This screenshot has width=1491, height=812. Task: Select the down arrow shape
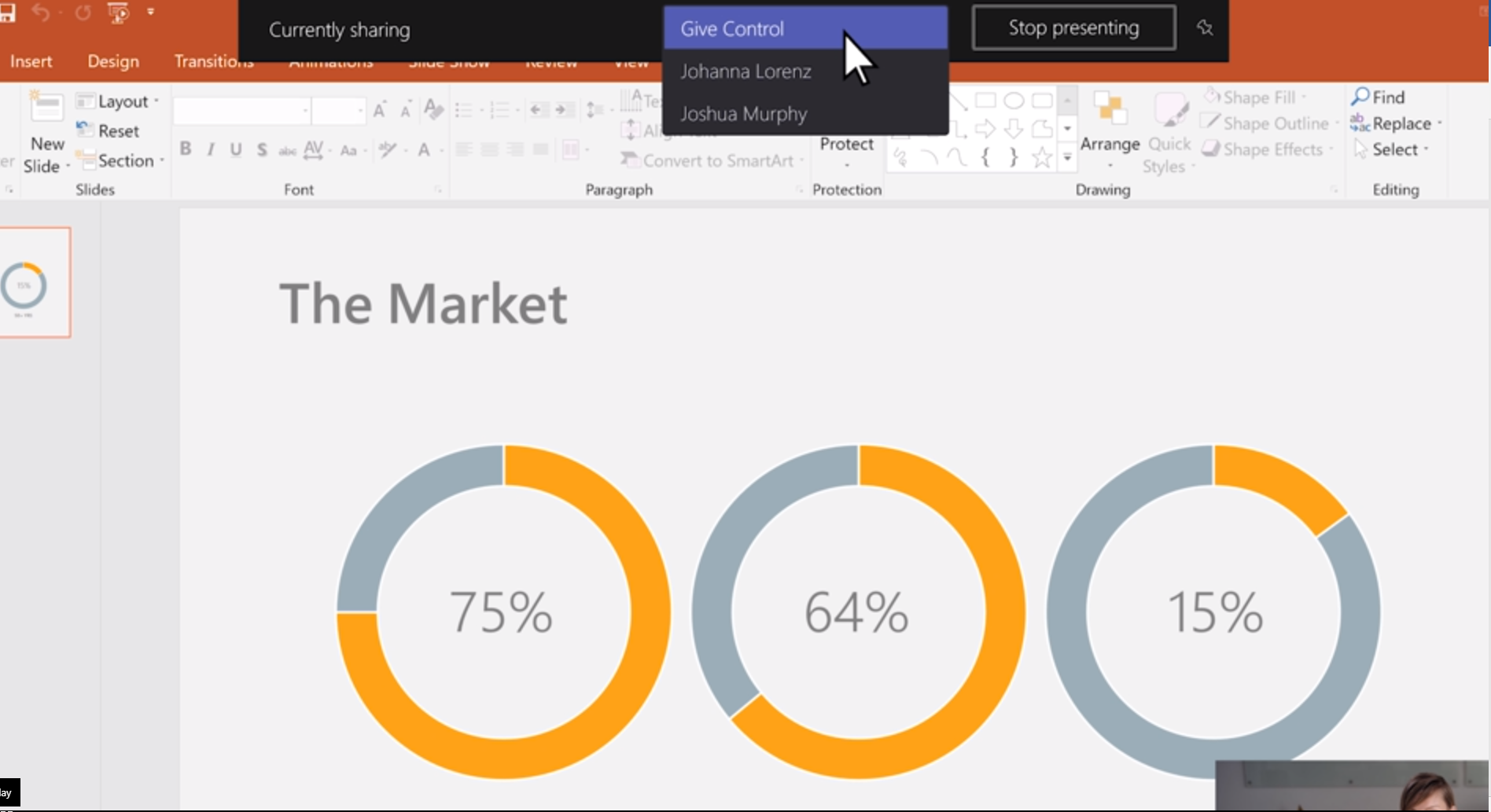pos(1014,129)
